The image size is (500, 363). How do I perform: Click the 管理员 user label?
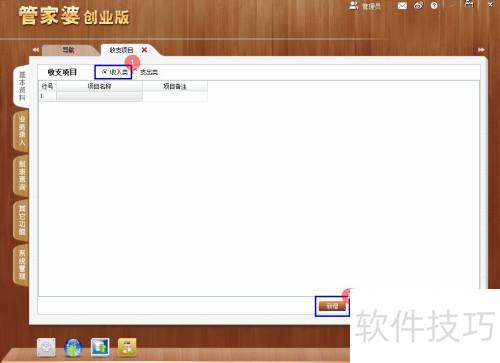point(371,6)
